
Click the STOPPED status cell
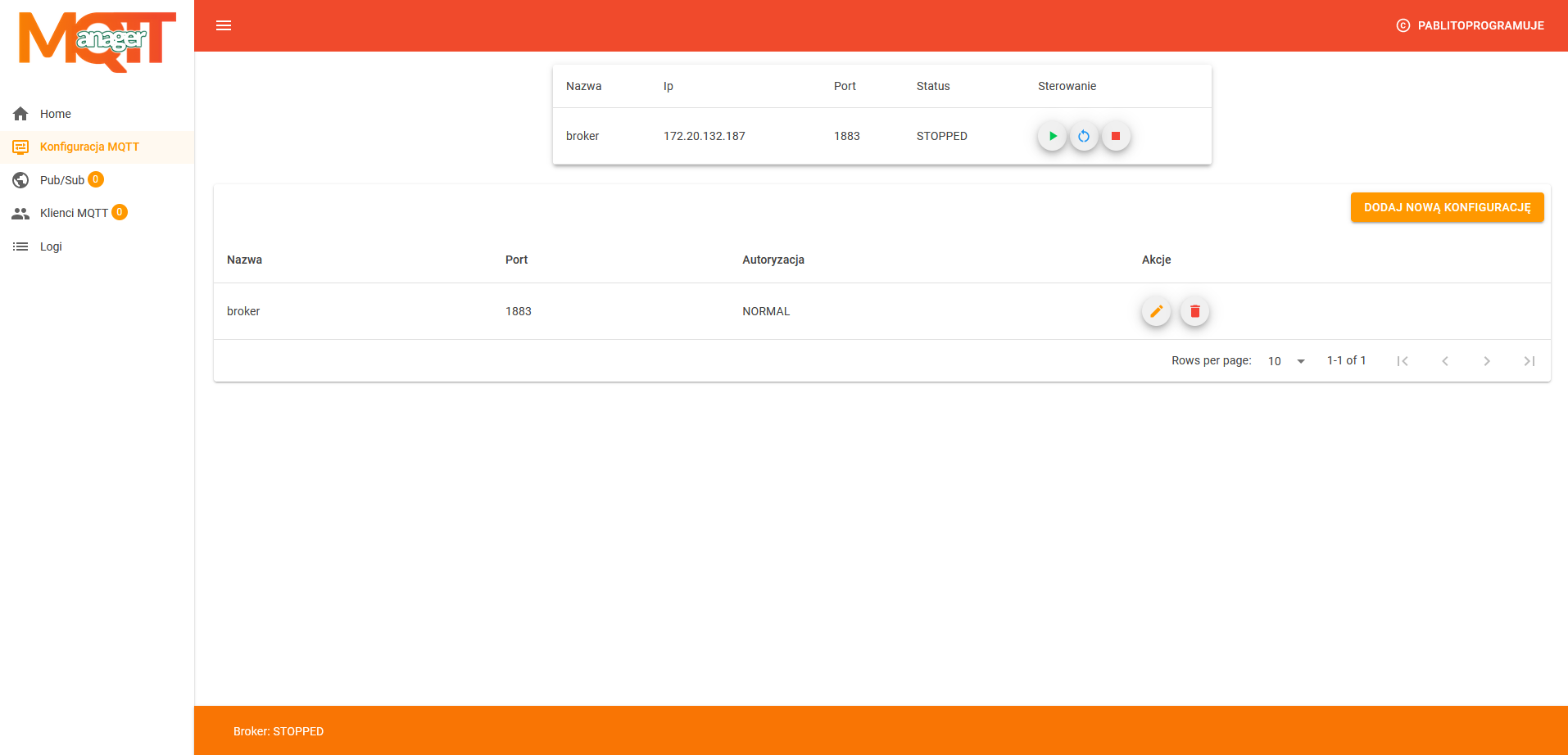[x=942, y=136]
